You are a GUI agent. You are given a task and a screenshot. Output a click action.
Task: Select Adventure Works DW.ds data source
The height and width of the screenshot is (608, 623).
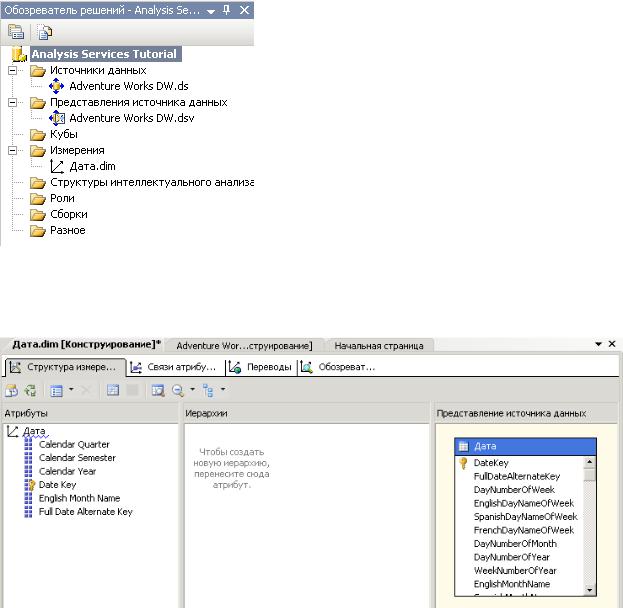point(129,86)
